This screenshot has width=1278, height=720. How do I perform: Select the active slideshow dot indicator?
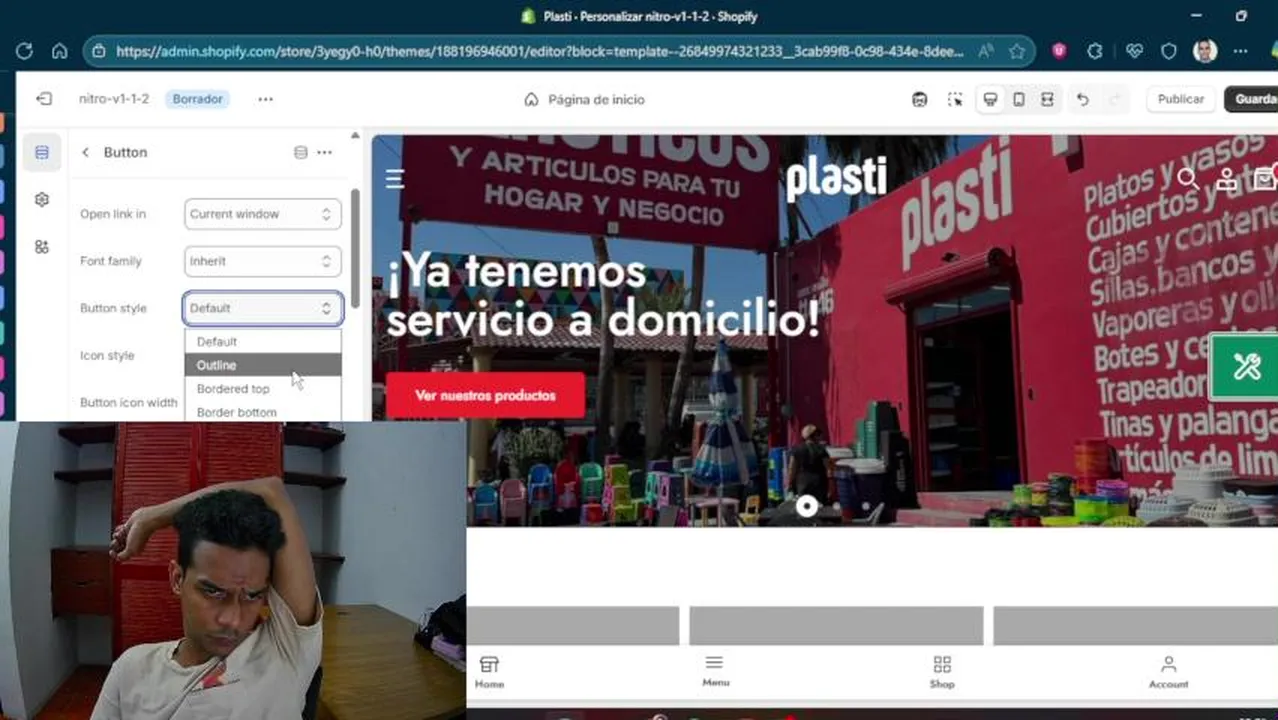tap(806, 506)
